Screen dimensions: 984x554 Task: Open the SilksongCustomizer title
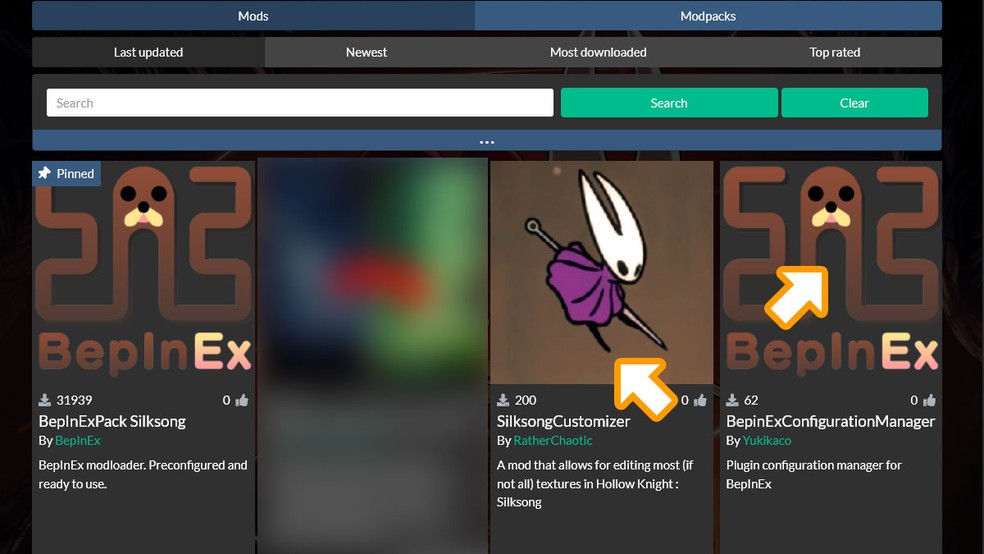coord(563,421)
